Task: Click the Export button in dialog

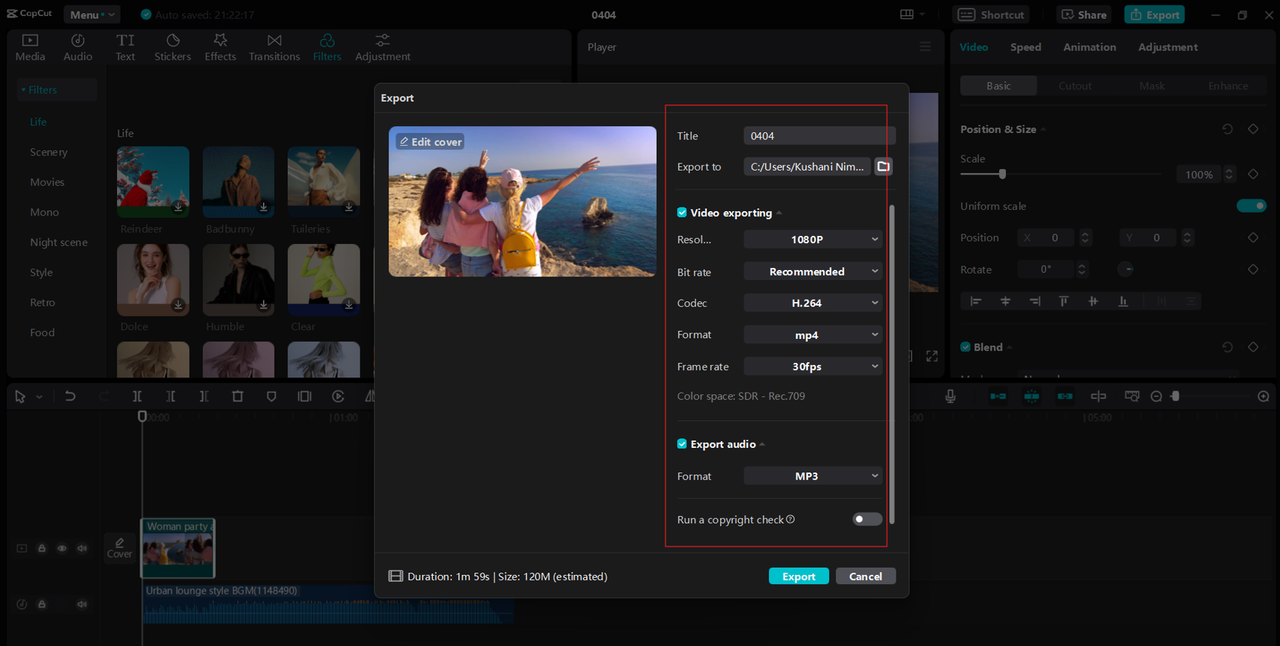Action: pos(798,576)
